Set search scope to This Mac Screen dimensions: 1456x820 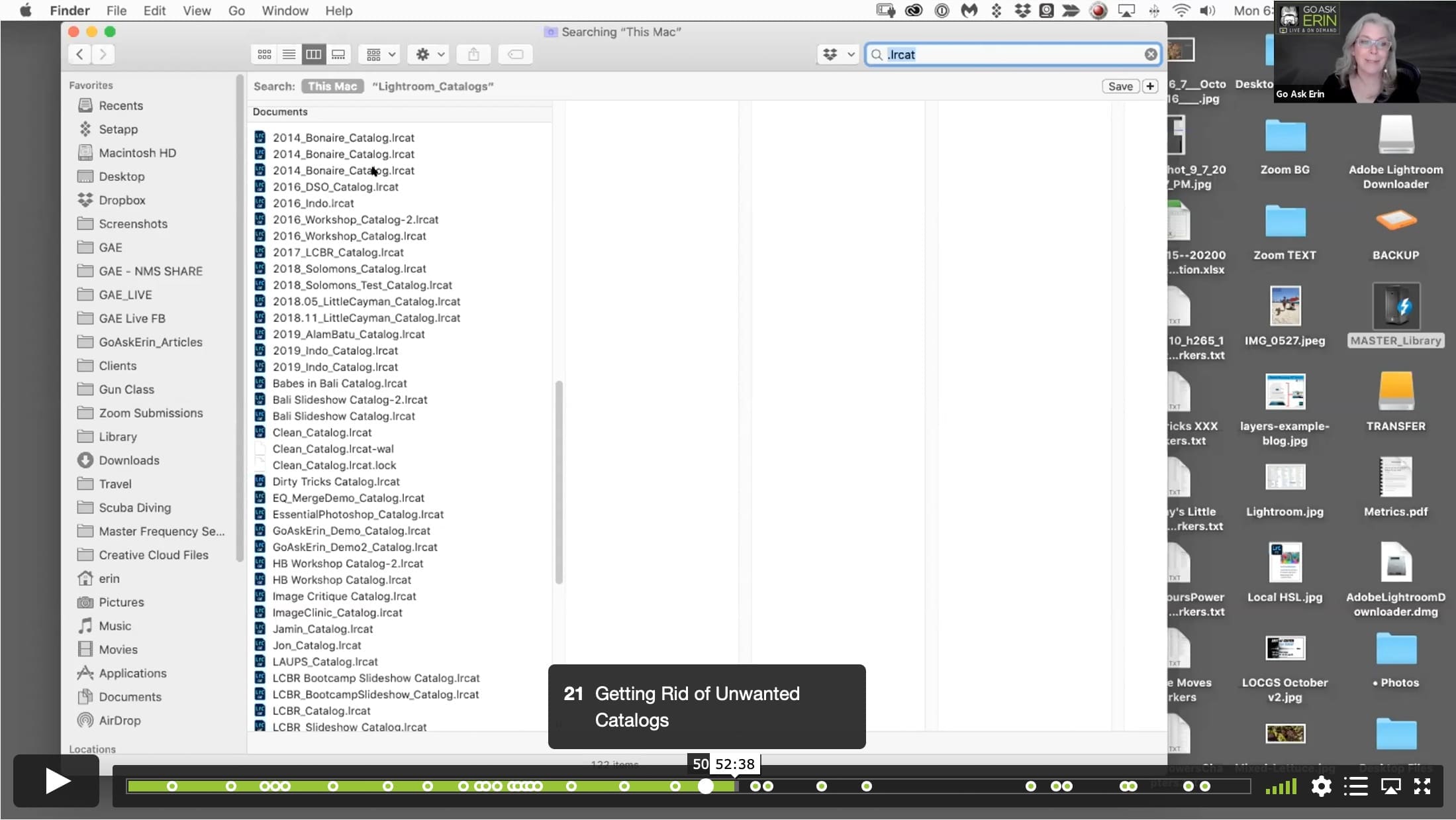[332, 86]
